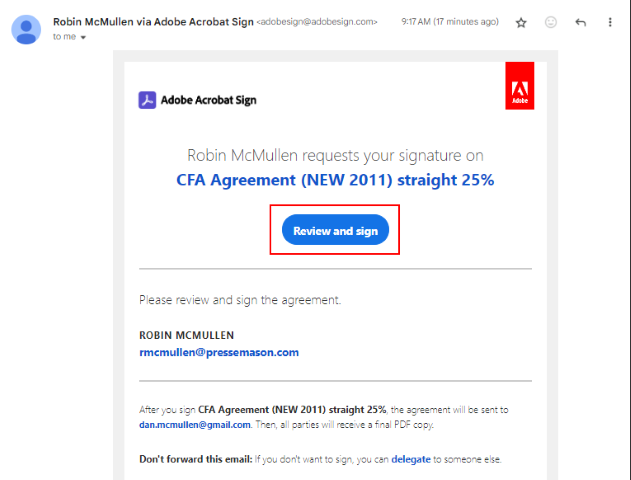The height and width of the screenshot is (480, 631).
Task: Click the red Adobe logo badge
Action: [520, 86]
